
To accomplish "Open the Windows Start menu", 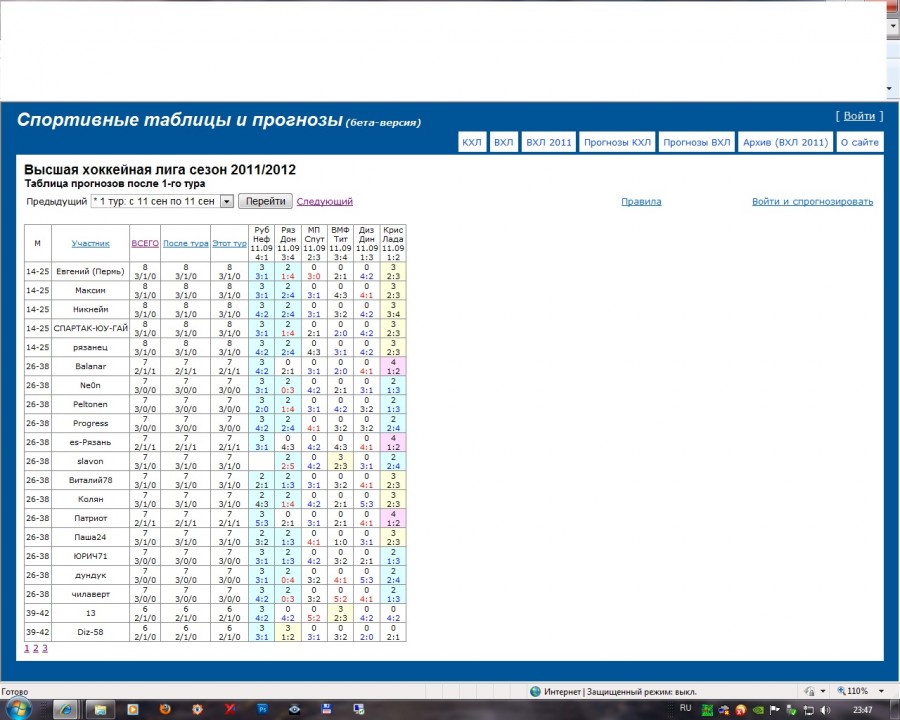I will tap(18, 708).
